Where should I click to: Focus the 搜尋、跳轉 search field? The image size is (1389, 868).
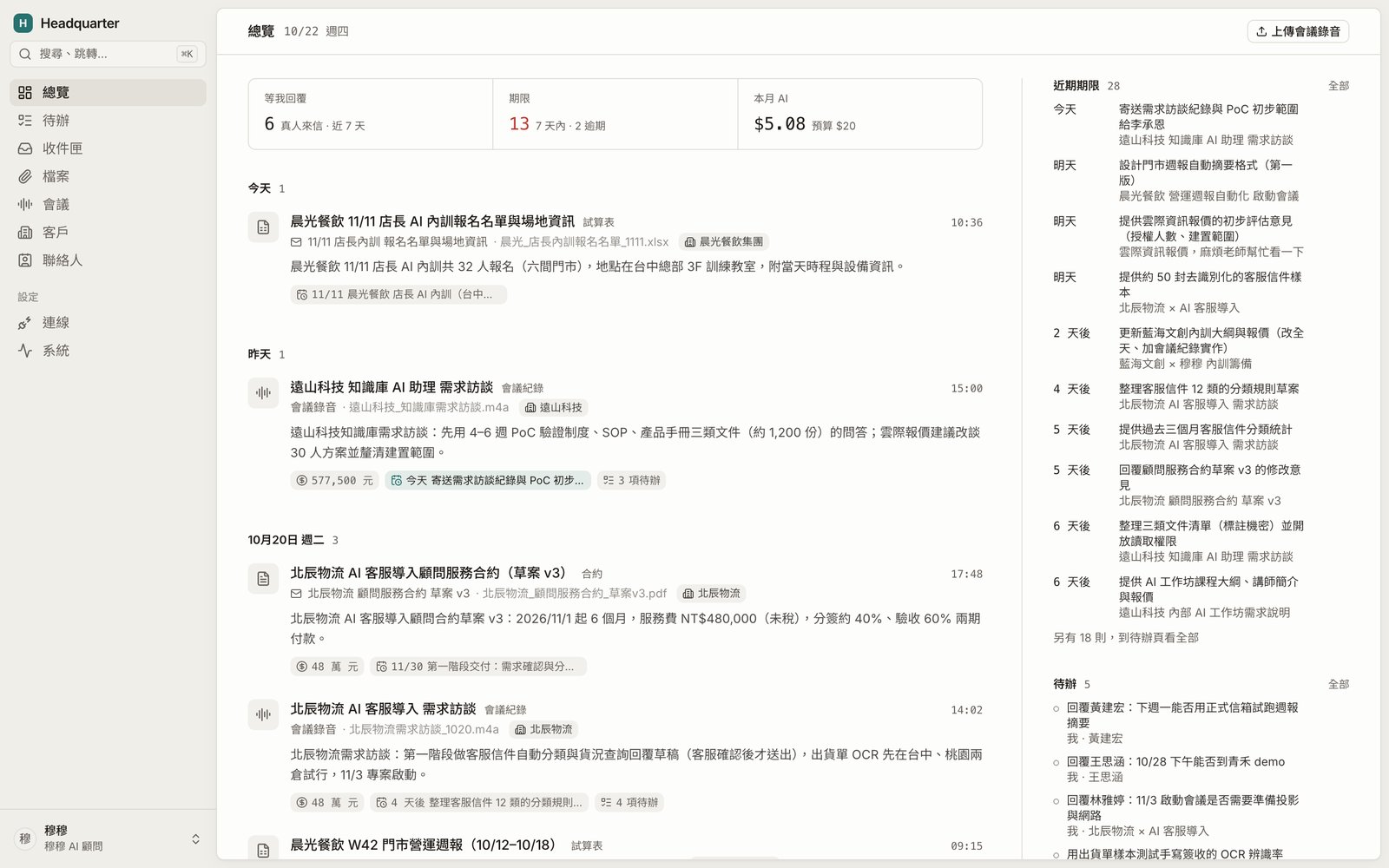tap(108, 54)
